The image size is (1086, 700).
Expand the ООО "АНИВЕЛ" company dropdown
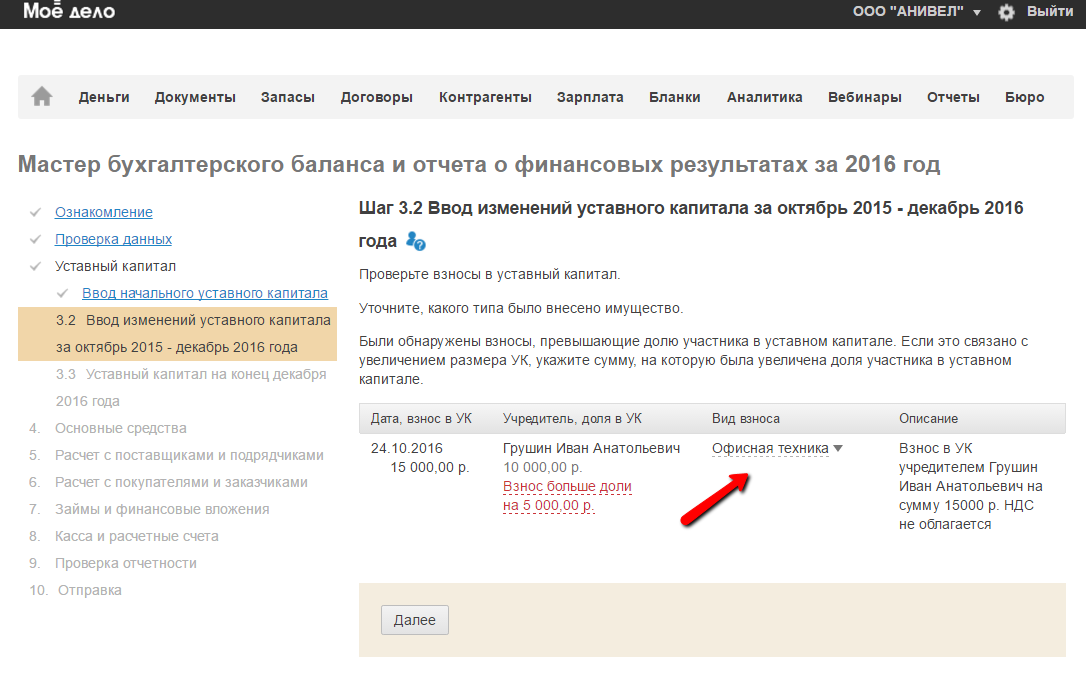(x=916, y=11)
